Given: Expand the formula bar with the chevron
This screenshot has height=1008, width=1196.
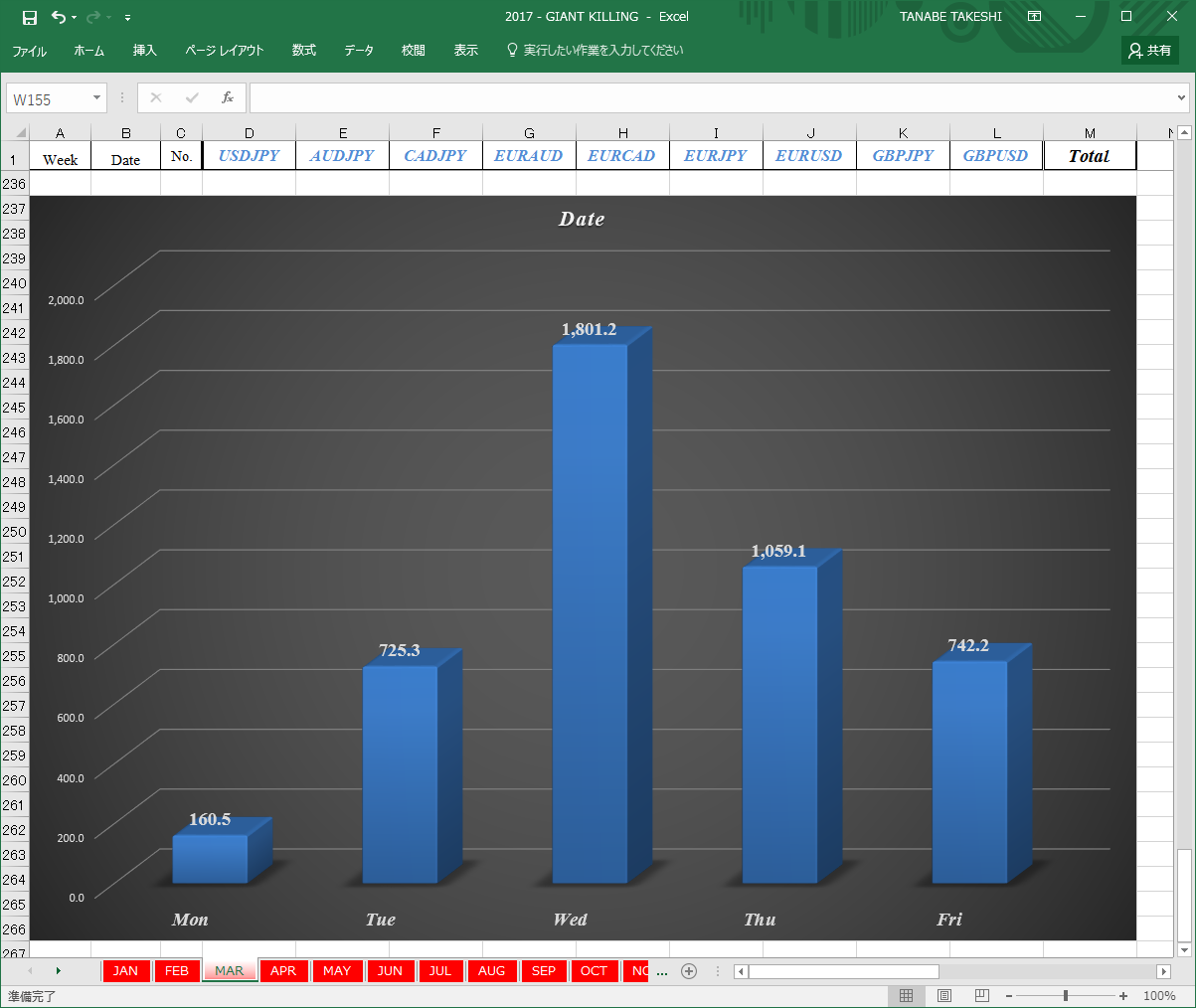Looking at the screenshot, I should coord(1181,97).
